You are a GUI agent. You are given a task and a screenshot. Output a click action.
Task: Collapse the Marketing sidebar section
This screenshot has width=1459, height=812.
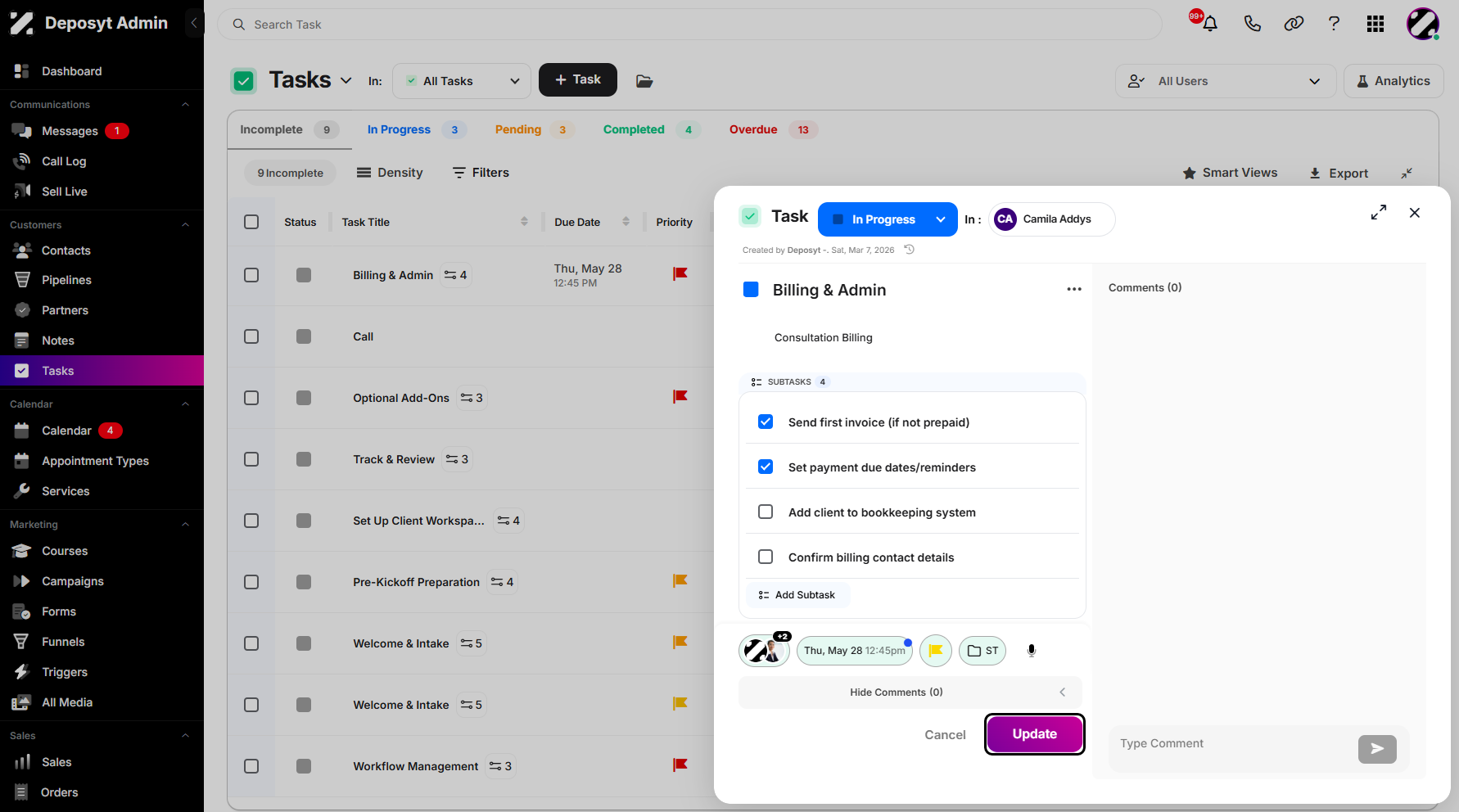coord(185,525)
